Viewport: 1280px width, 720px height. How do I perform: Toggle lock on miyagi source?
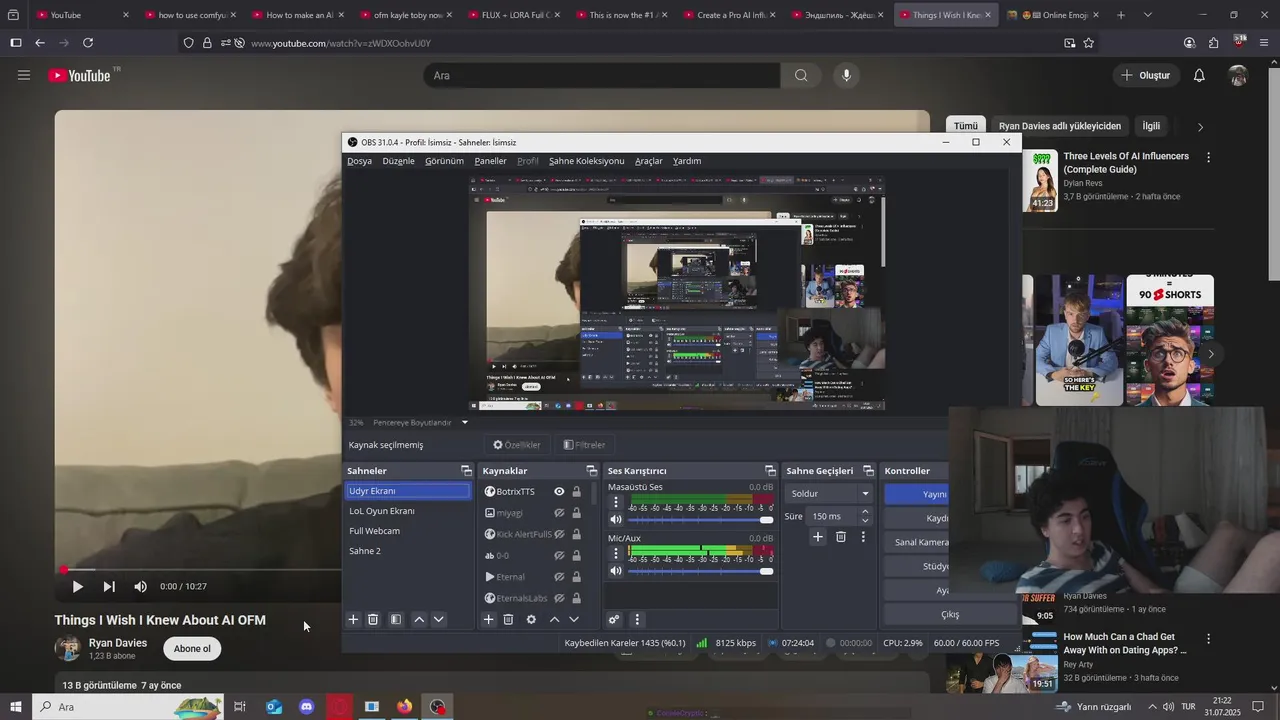pyautogui.click(x=576, y=513)
